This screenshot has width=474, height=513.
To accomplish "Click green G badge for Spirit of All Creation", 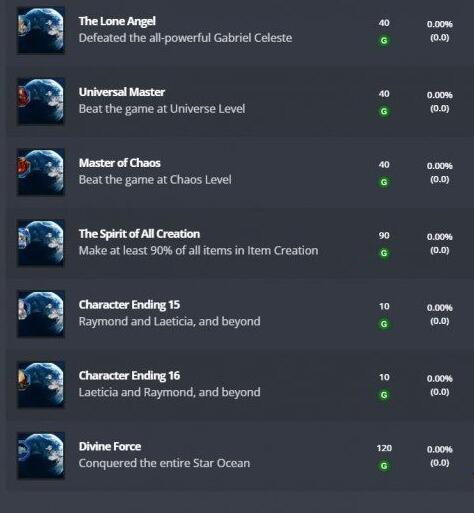I will pos(384,253).
